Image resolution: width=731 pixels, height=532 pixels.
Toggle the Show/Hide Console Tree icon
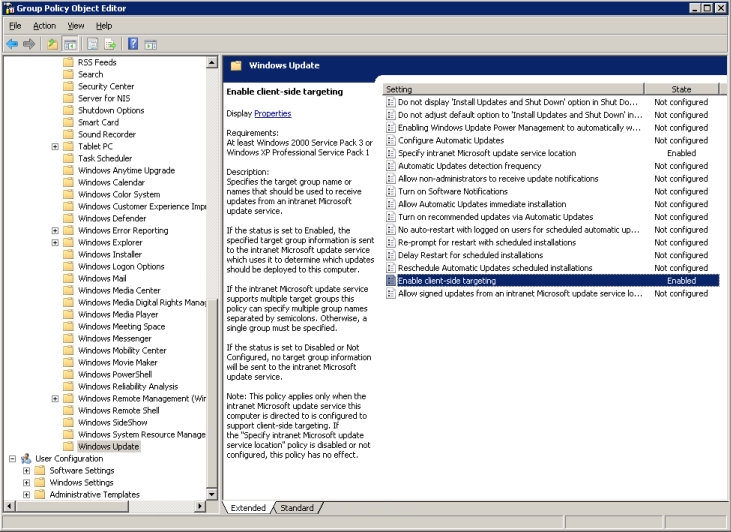(x=71, y=44)
